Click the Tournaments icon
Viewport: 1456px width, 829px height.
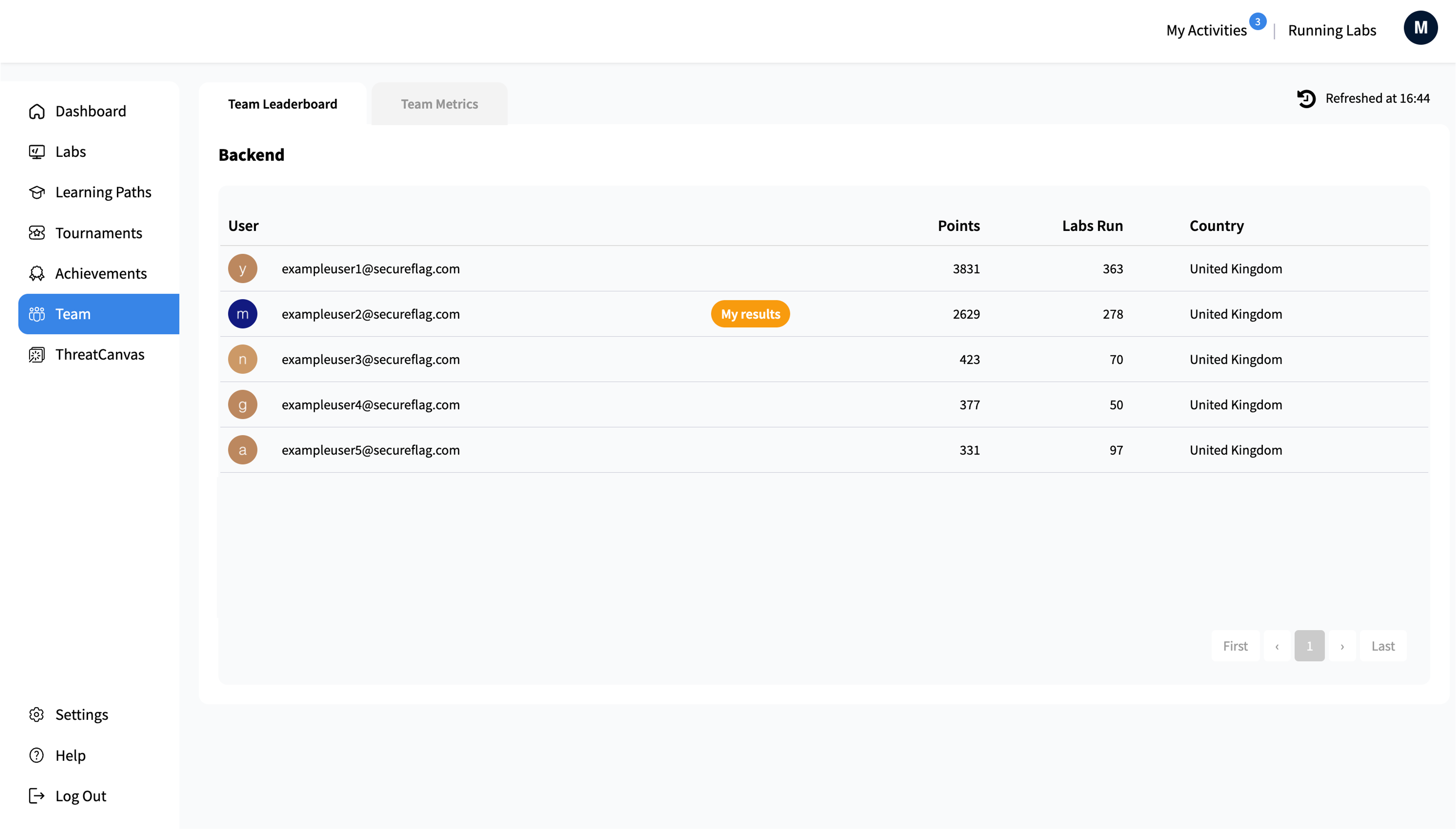37,233
